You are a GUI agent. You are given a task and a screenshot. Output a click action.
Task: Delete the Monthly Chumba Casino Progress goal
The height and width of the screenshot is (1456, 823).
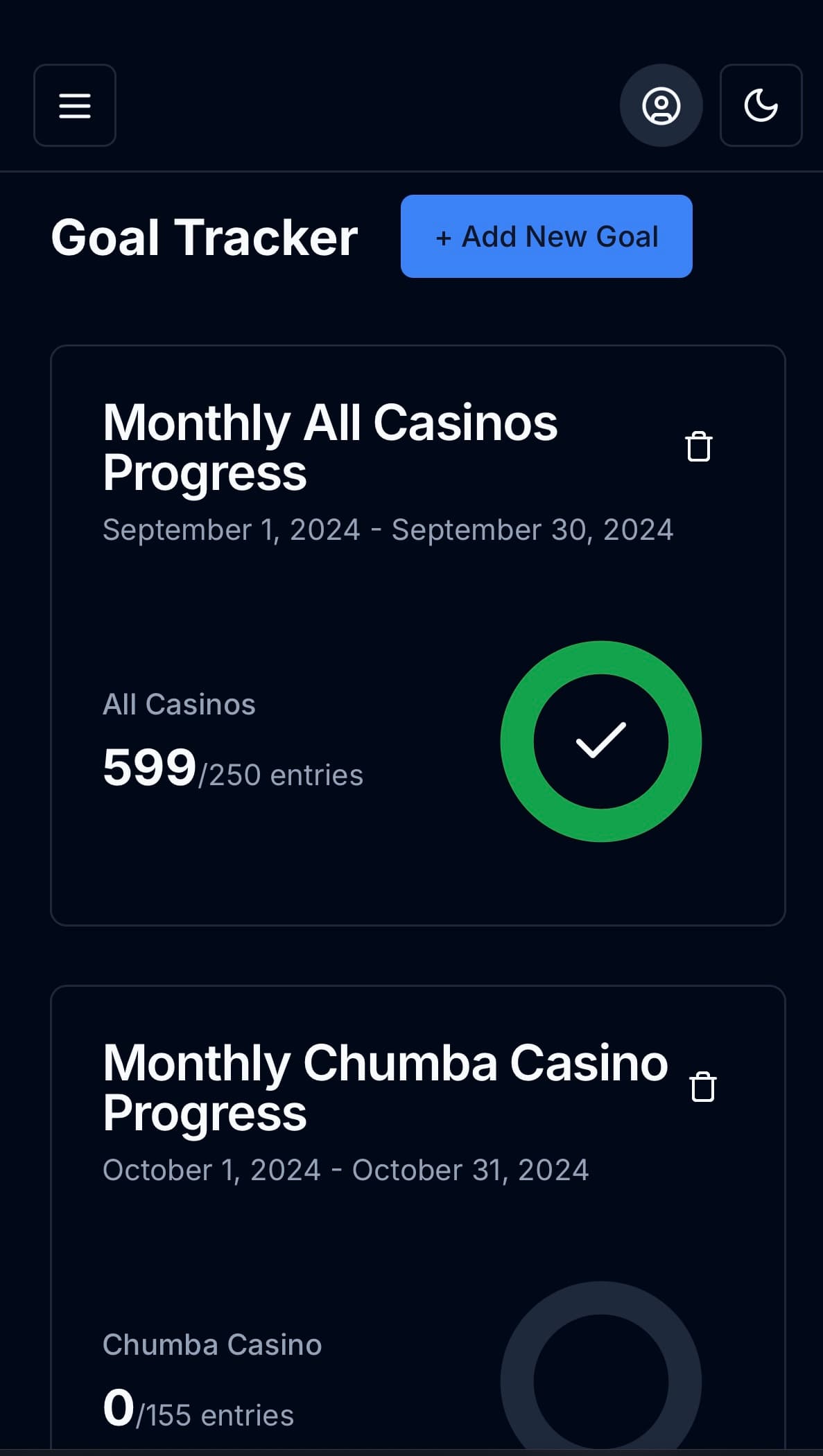click(702, 1087)
